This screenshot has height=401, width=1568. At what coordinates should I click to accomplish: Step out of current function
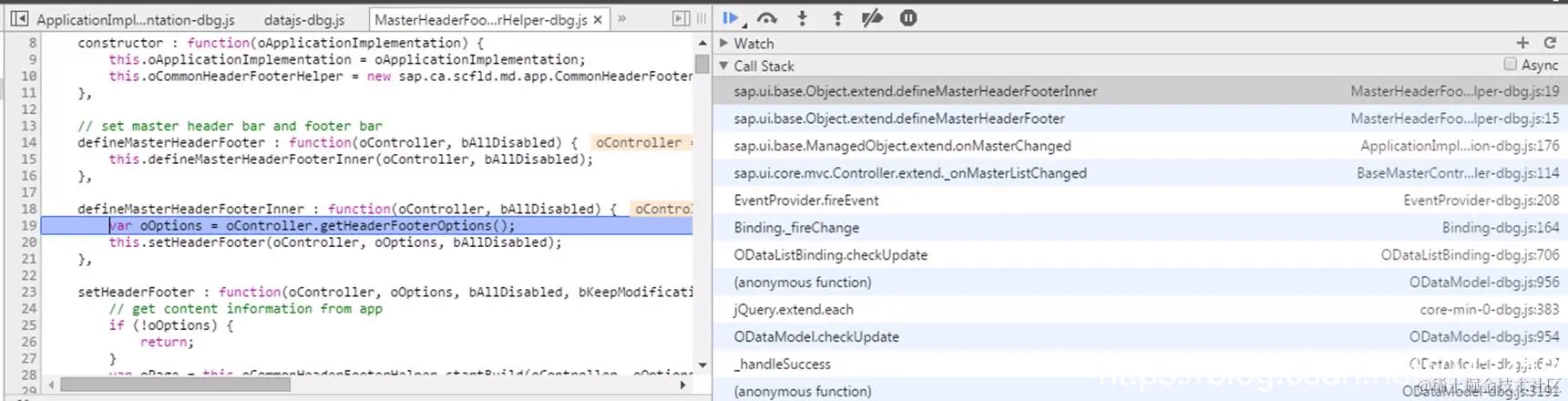(837, 18)
